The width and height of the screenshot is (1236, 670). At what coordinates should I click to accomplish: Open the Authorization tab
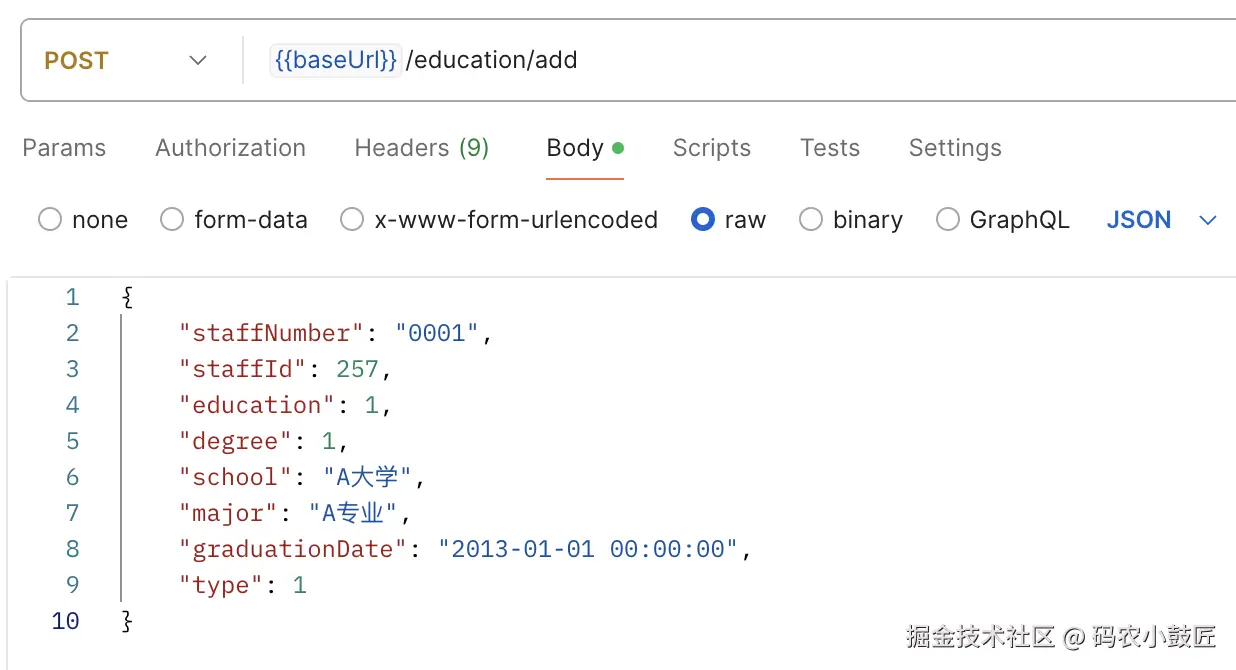(230, 148)
